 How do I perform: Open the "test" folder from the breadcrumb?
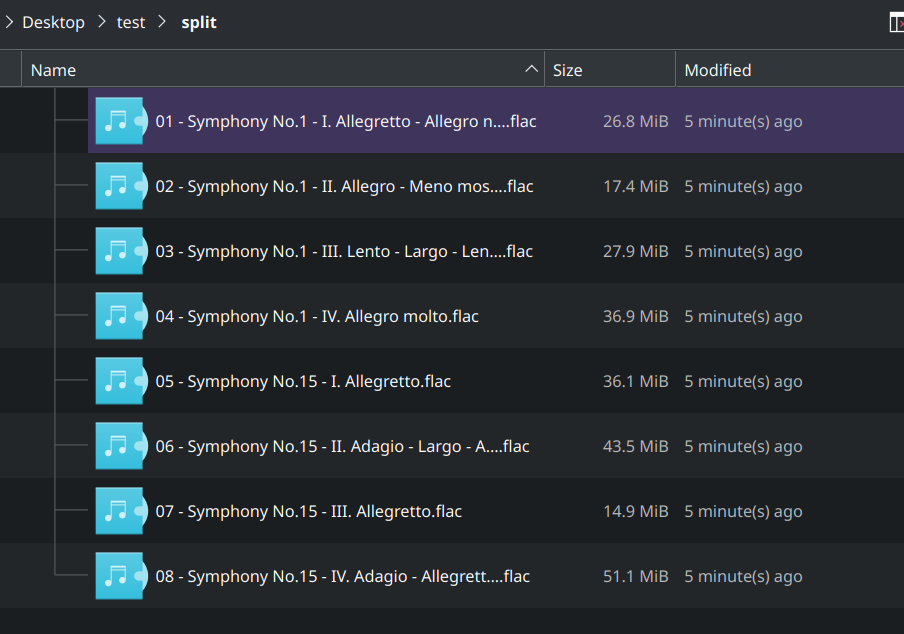[x=131, y=22]
